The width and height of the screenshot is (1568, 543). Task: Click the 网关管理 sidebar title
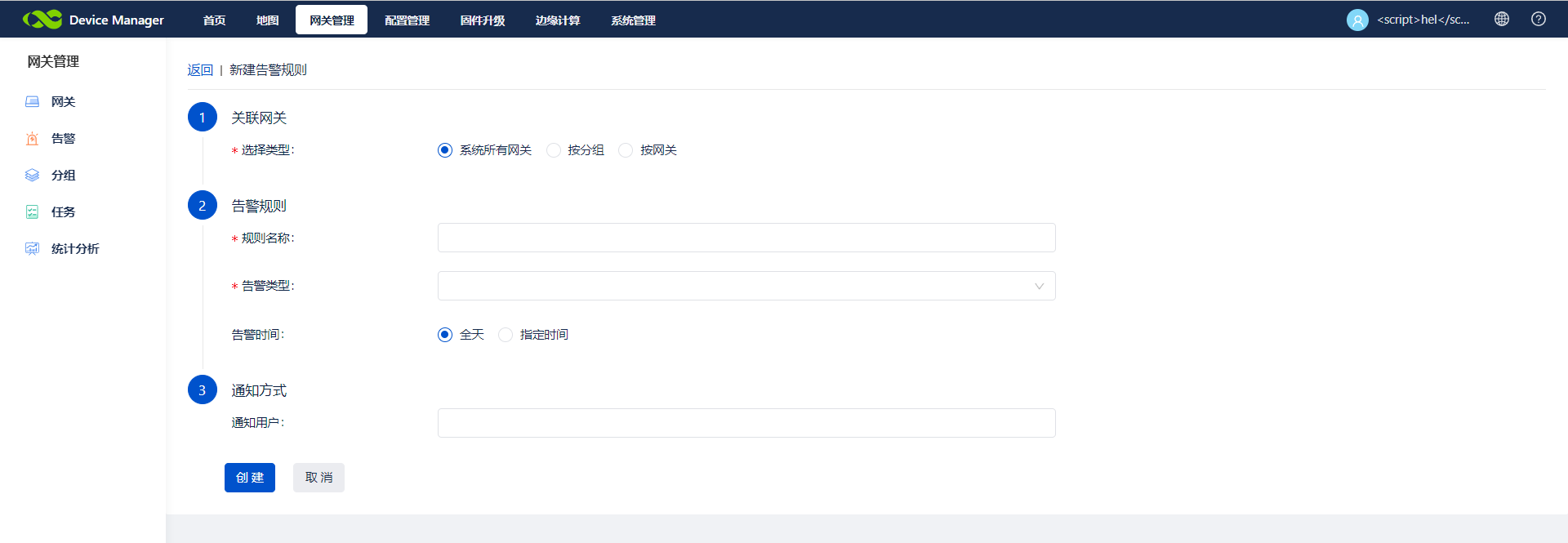coord(53,62)
